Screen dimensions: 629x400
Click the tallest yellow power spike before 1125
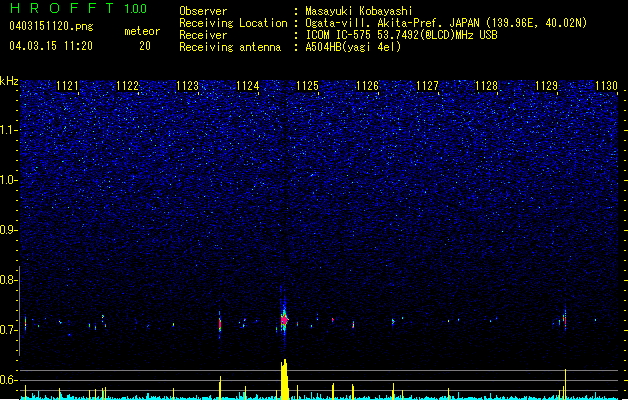(x=284, y=379)
